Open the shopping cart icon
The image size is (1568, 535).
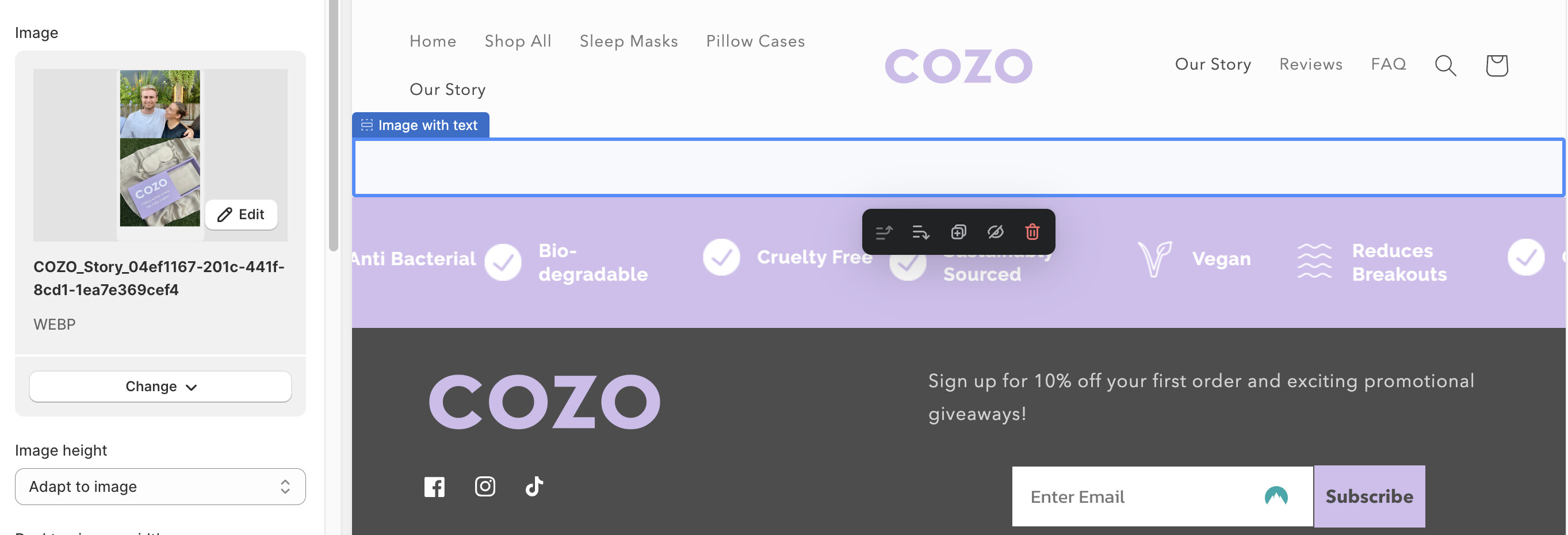1496,65
